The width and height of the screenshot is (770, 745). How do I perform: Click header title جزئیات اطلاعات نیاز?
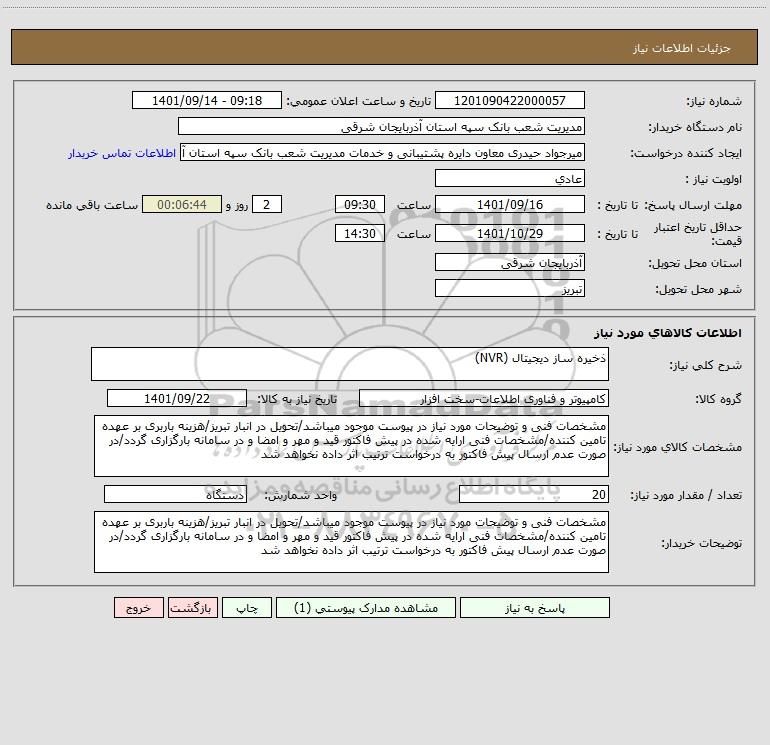(682, 48)
